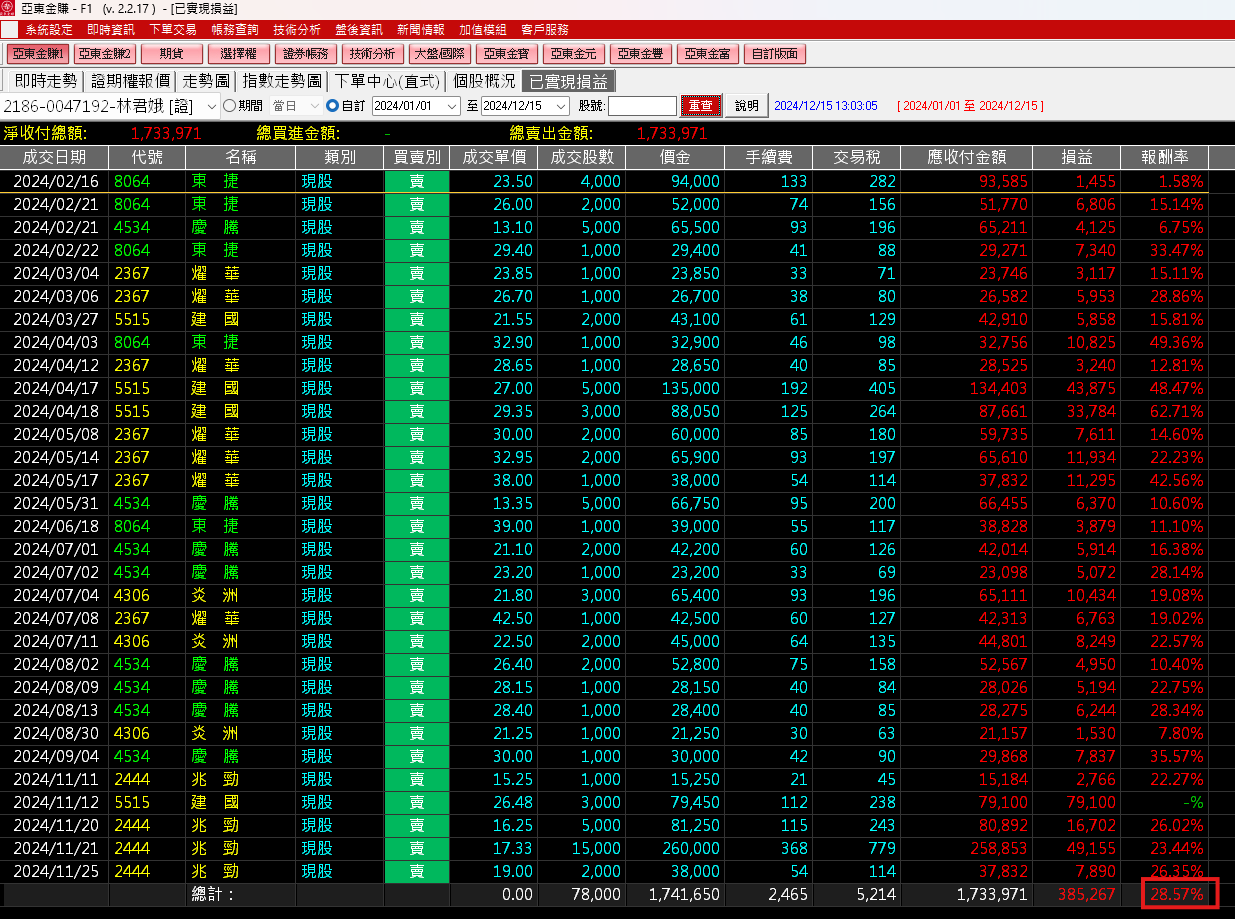Click the 股號 stock code input field
This screenshot has width=1235, height=919.
tap(642, 106)
